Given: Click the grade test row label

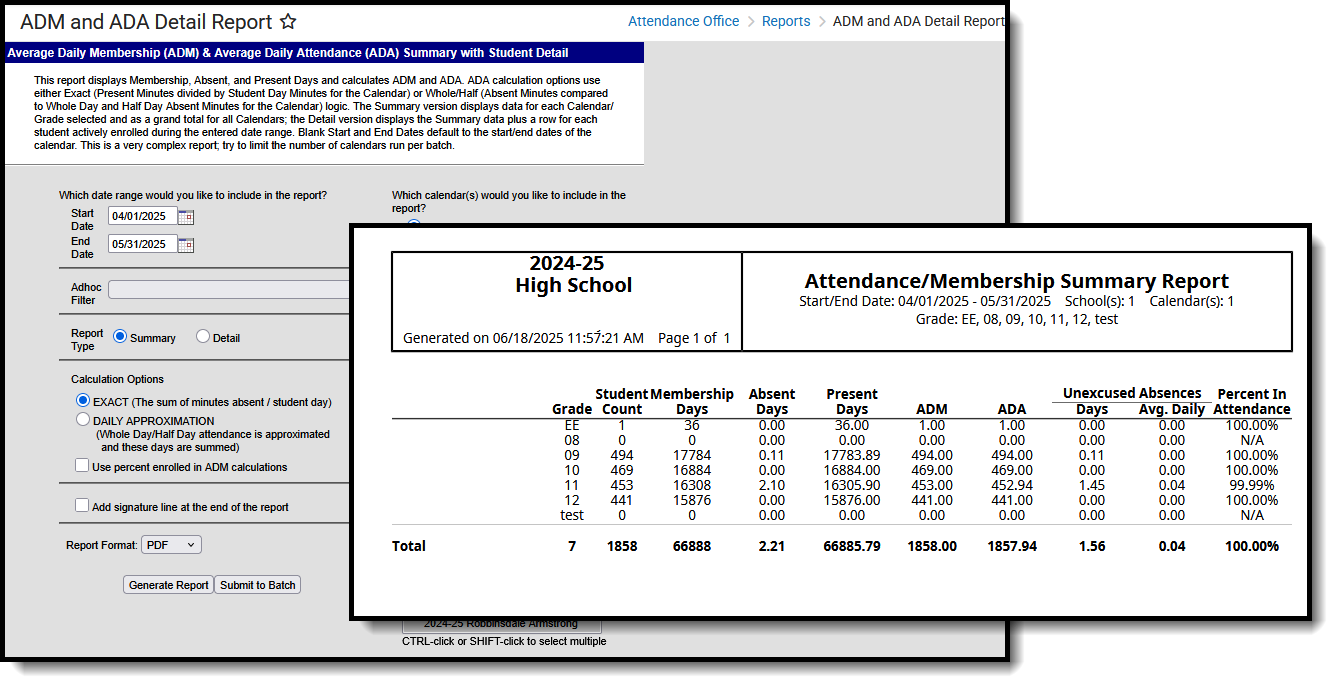Looking at the screenshot, I should tap(572, 515).
